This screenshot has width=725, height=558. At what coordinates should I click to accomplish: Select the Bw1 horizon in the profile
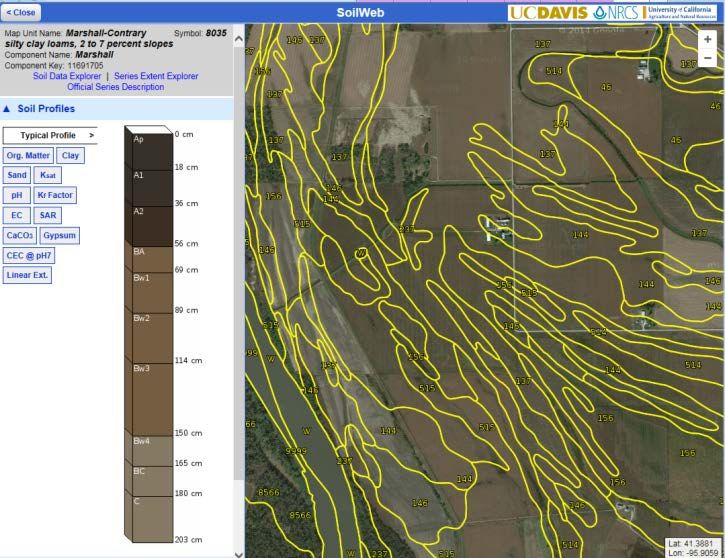point(152,293)
